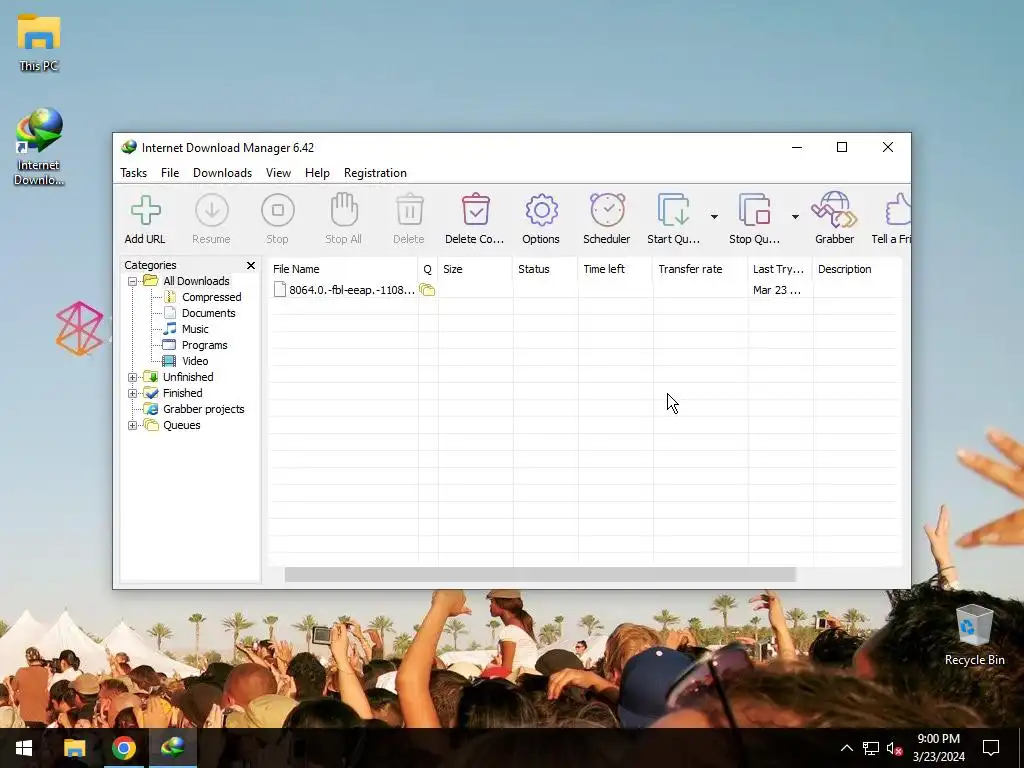Collapse the All Downloads tree node
Viewport: 1024px width, 768px height.
tap(133, 281)
